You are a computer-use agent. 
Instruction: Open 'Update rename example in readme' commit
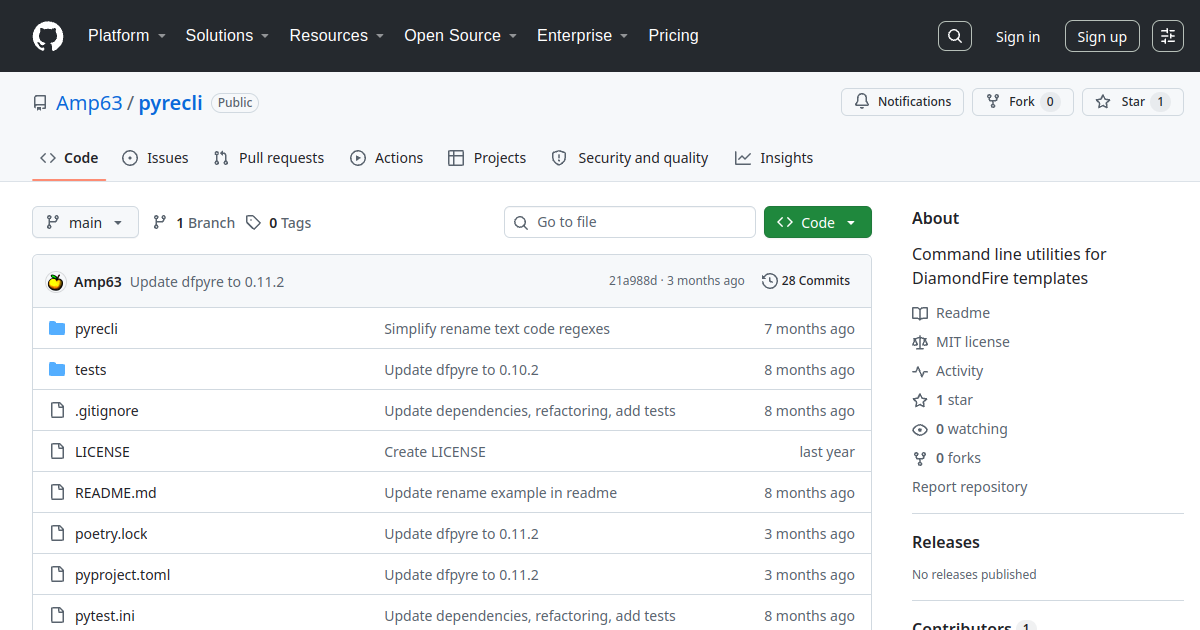tap(500, 493)
